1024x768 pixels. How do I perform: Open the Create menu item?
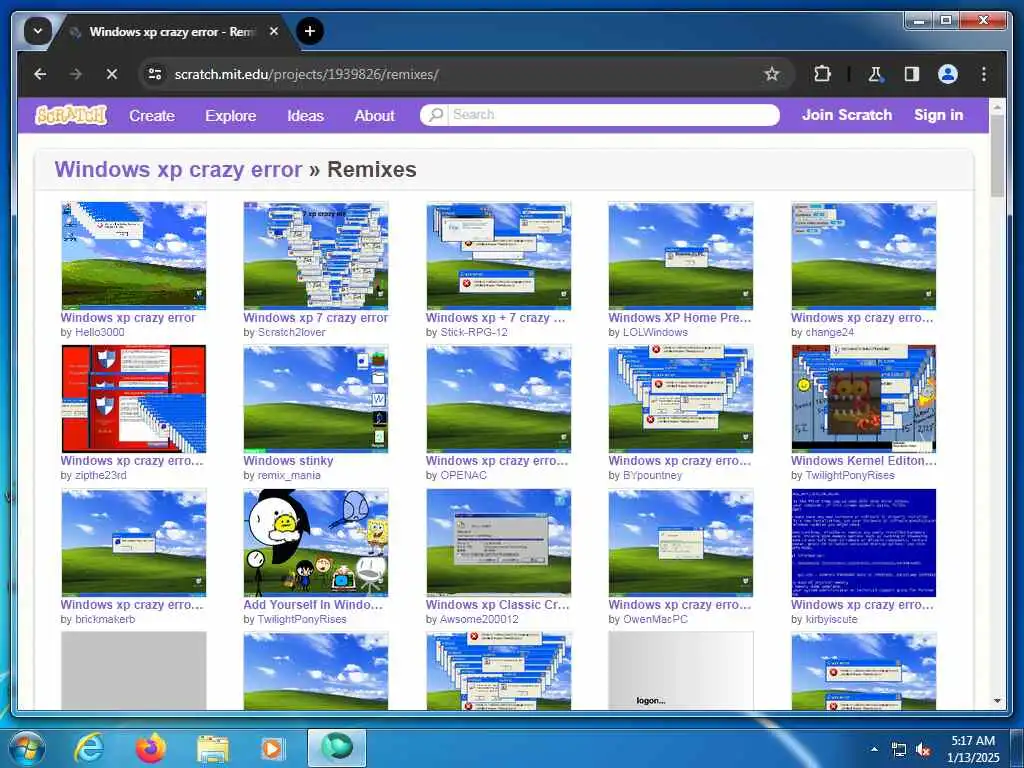pos(152,116)
